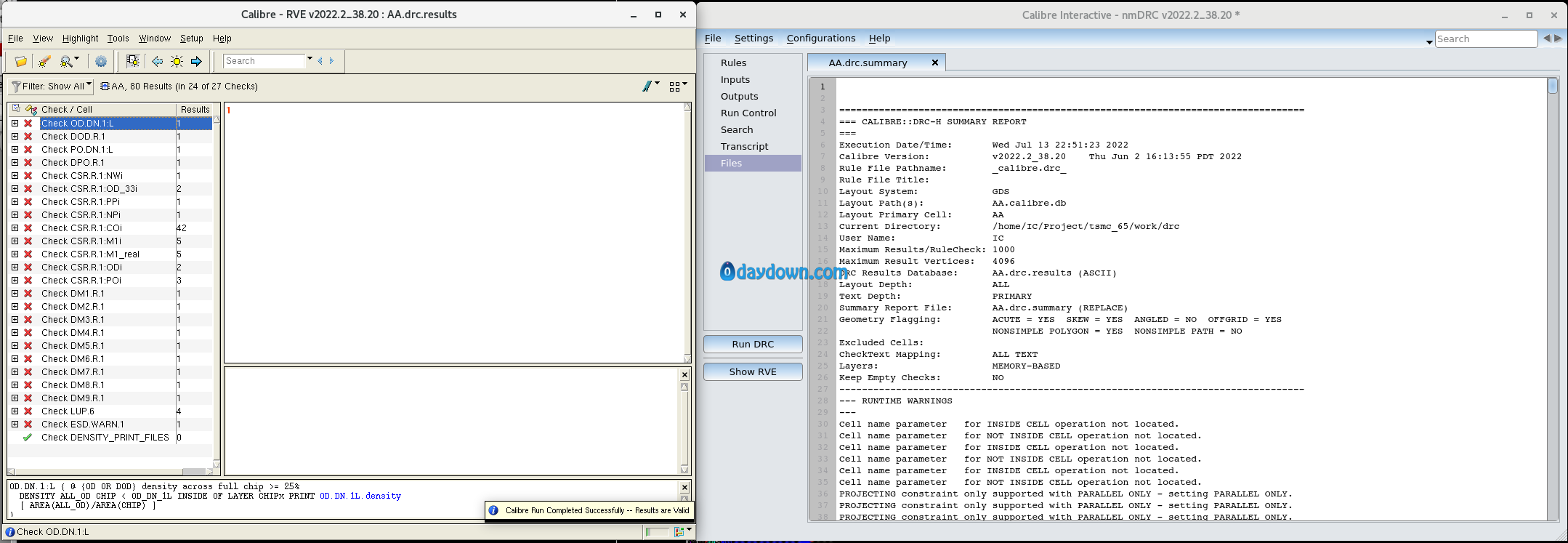Open nmDRC search options dropdown arrow
The width and height of the screenshot is (1568, 543).
1429,42
